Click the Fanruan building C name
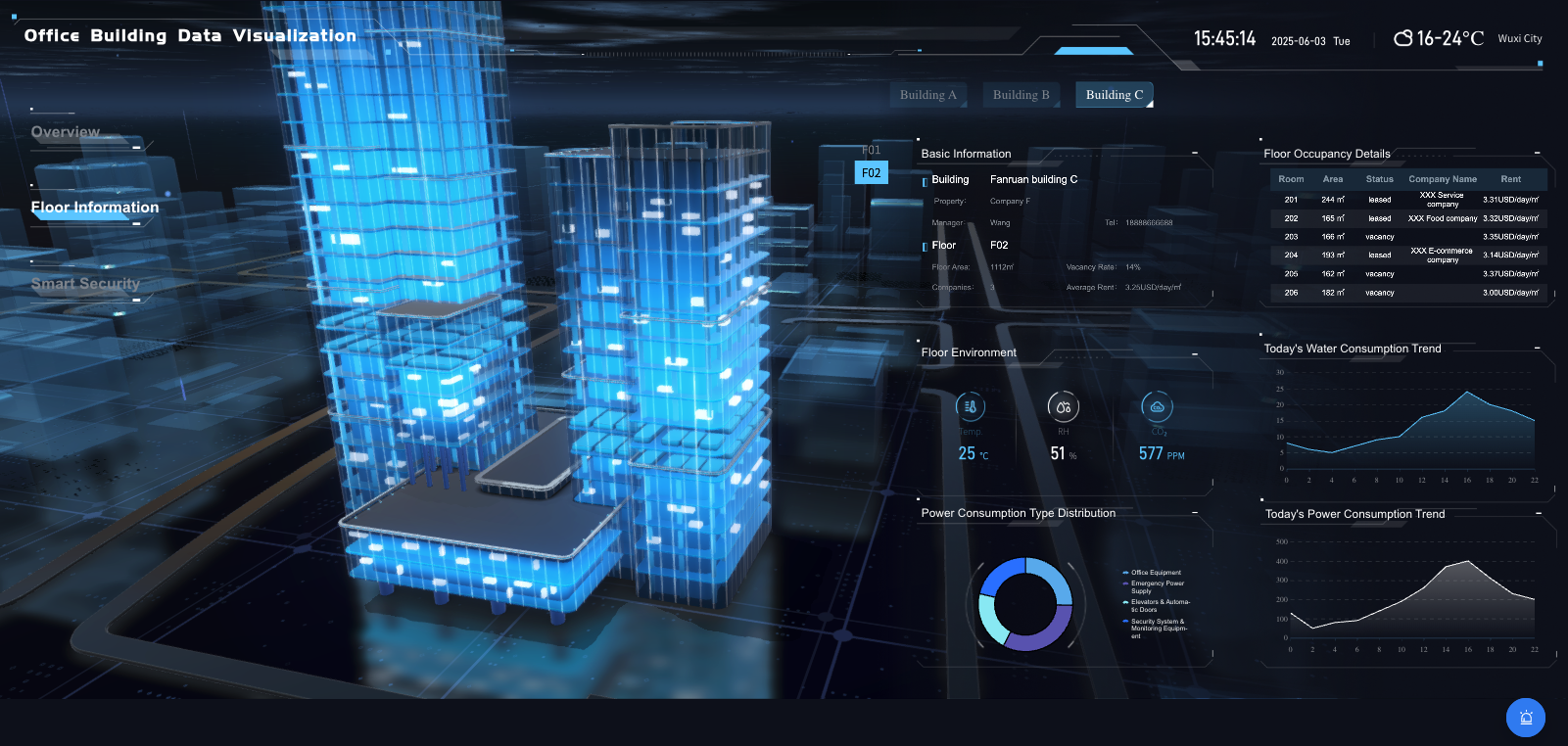1568x746 pixels. tap(1033, 180)
